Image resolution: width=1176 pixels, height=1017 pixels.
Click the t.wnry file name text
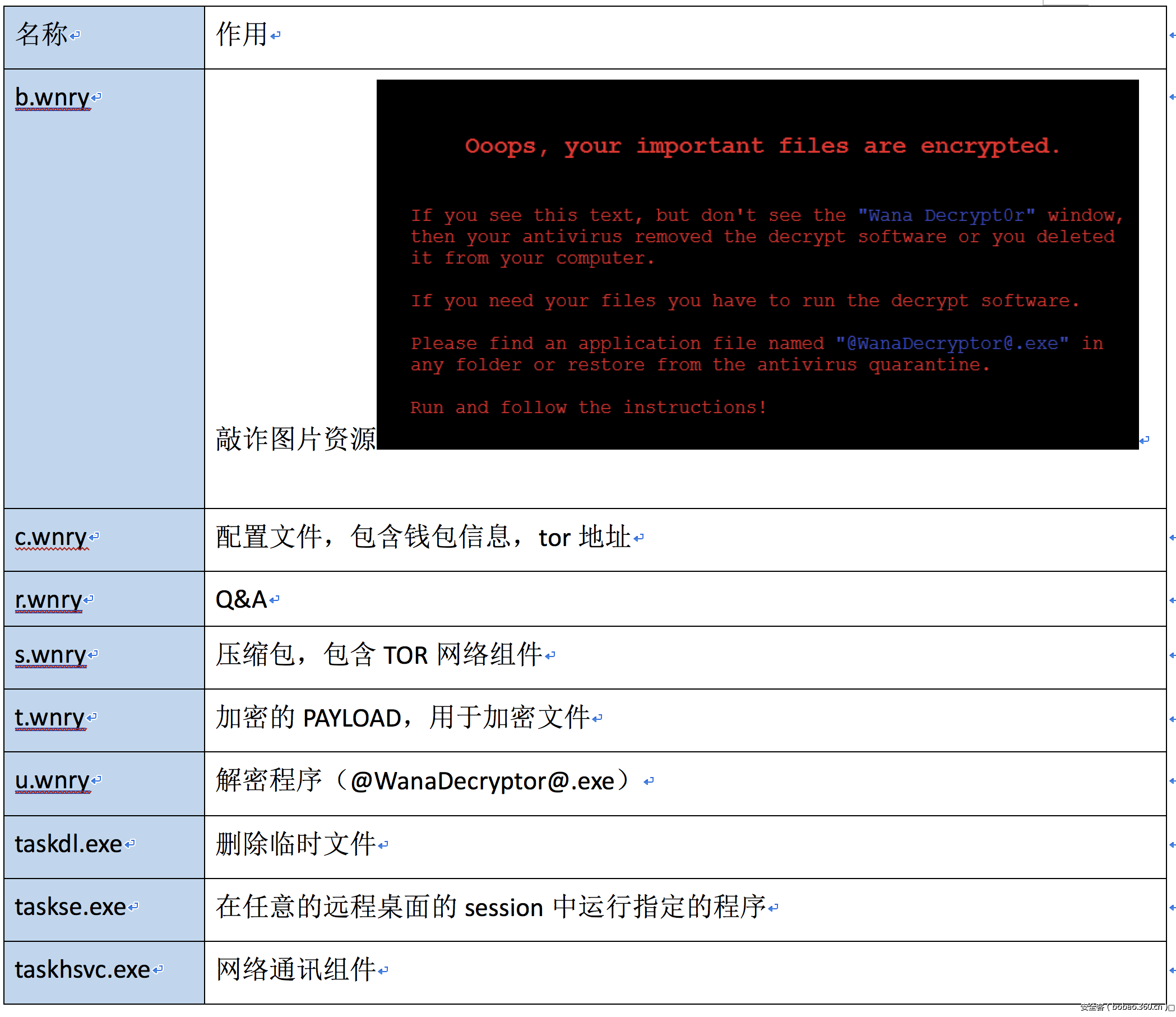[x=50, y=718]
